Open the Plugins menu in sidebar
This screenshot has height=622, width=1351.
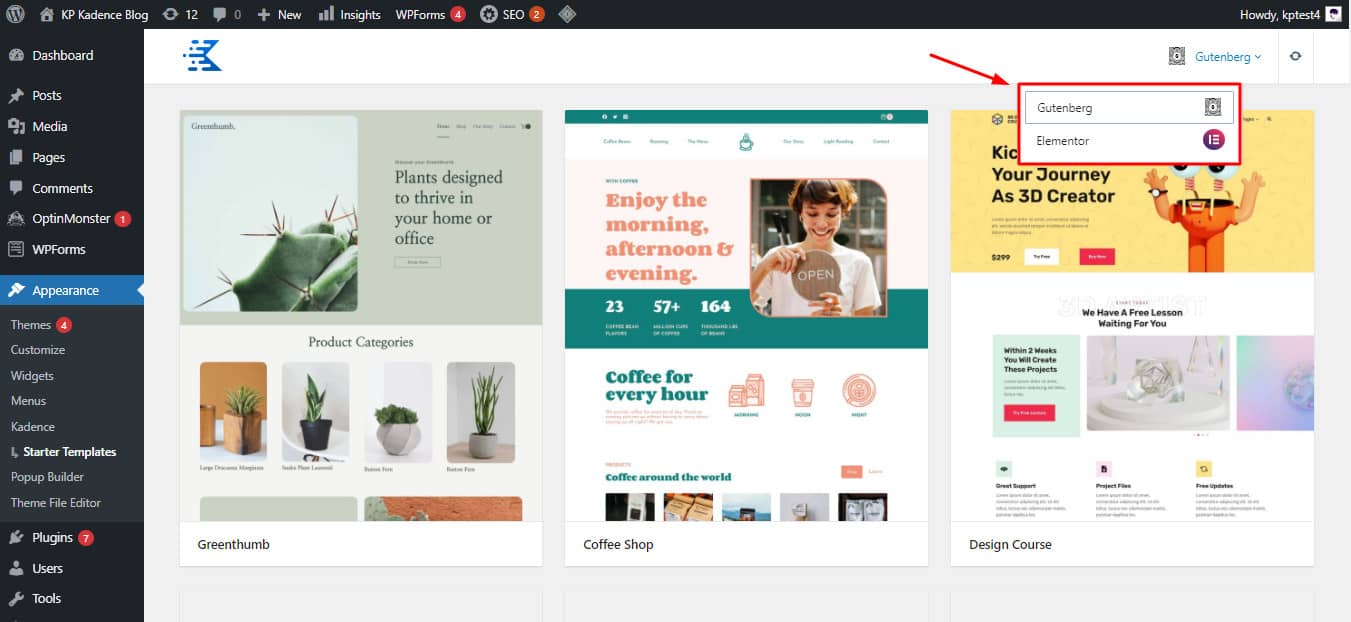(52, 537)
